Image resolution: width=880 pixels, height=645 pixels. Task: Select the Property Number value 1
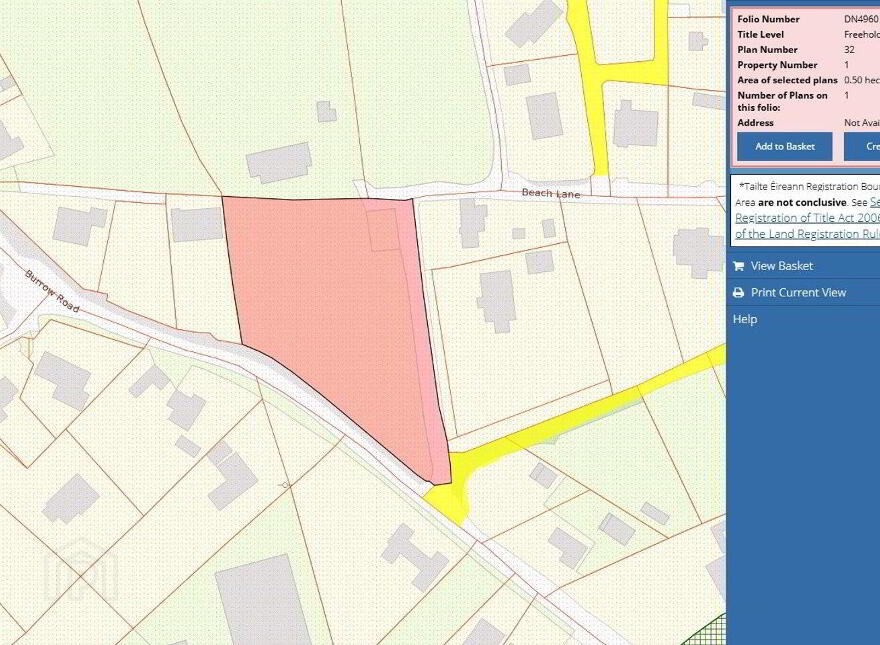[846, 65]
